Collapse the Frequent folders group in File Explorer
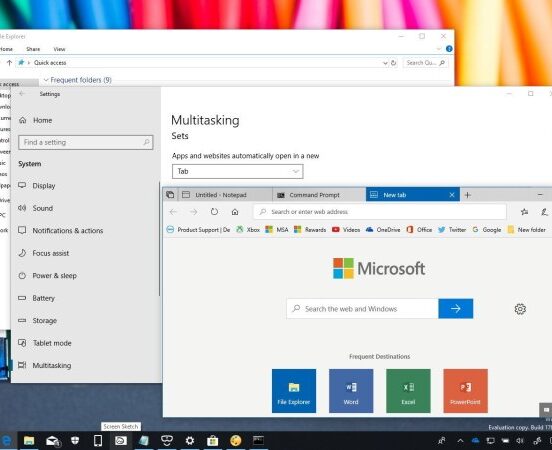This screenshot has width=552, height=450. click(46, 80)
